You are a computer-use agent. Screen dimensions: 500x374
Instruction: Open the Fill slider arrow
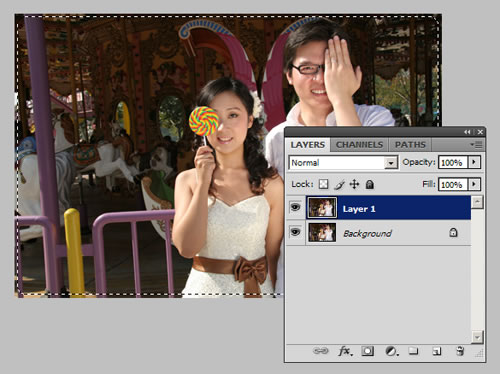[474, 184]
